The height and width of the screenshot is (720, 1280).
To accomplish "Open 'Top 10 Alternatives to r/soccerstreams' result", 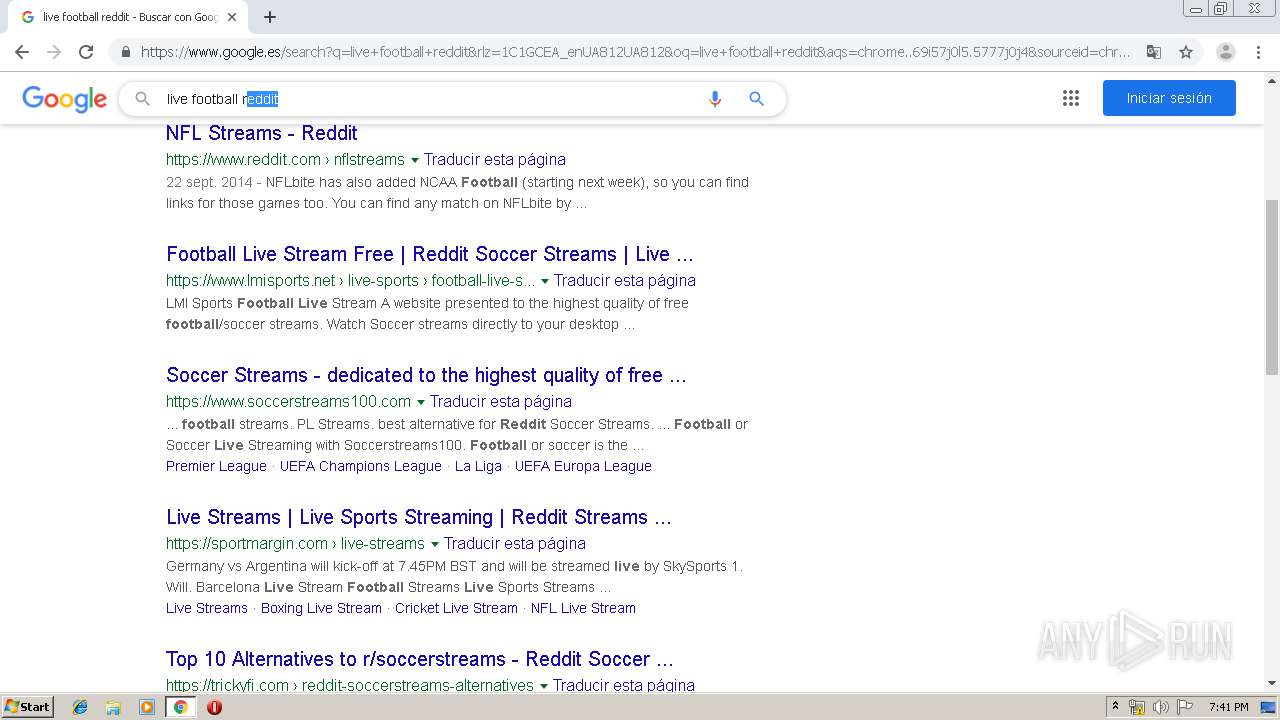I will point(420,659).
